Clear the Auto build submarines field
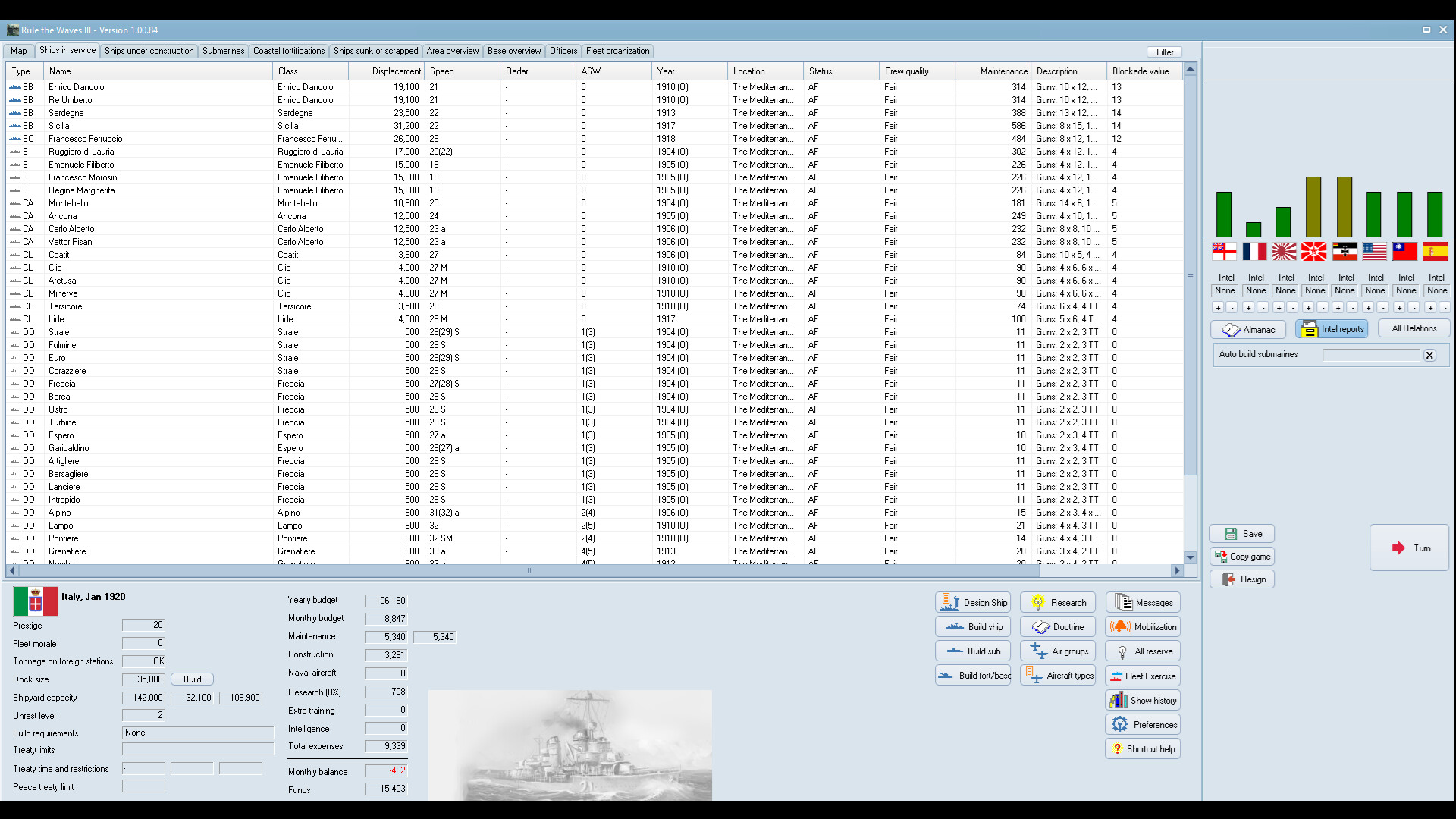The image size is (1456, 819). click(1429, 355)
